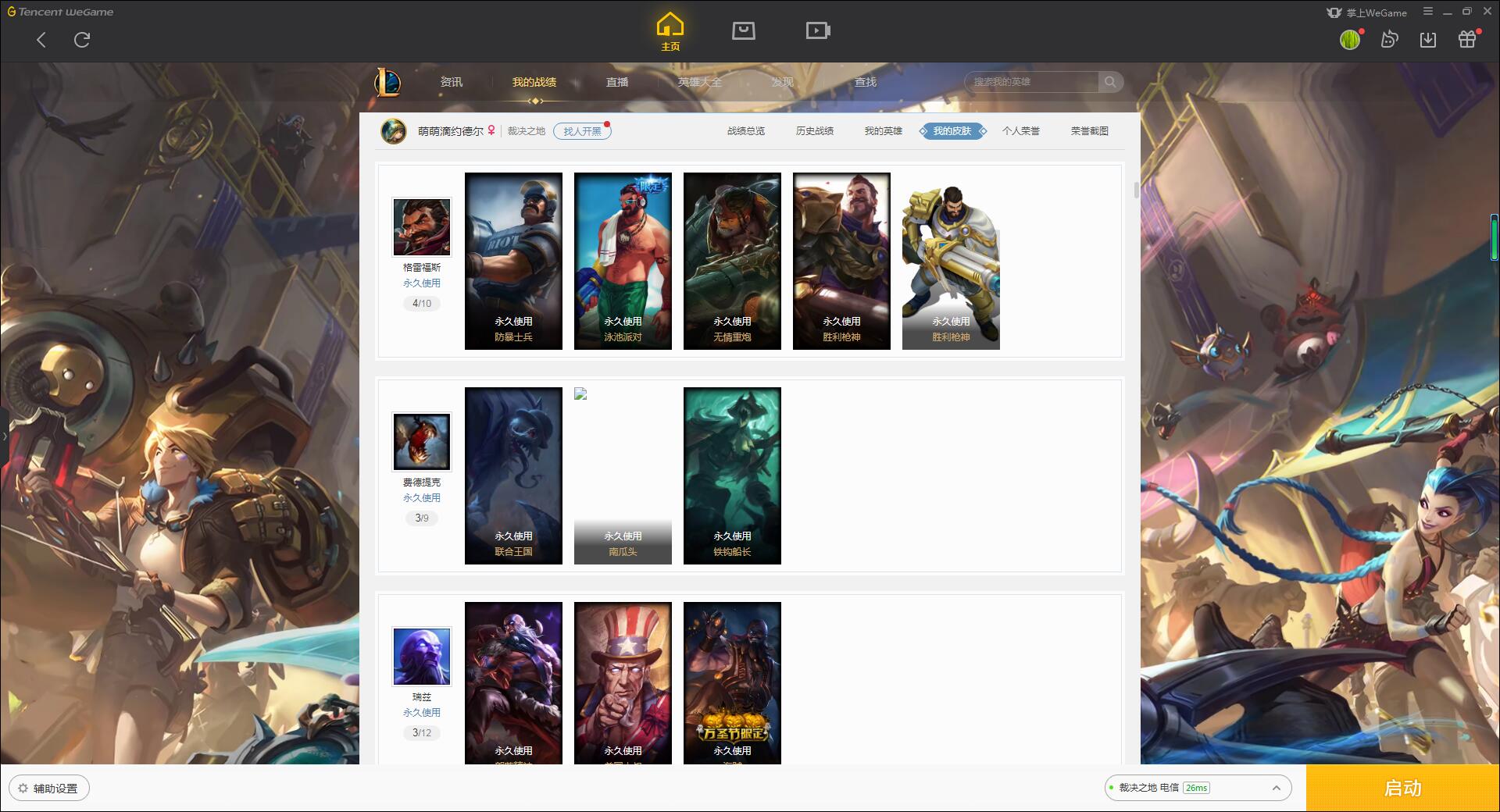Switch to 英雄大全 heroes tab
This screenshot has width=1500, height=812.
[700, 82]
